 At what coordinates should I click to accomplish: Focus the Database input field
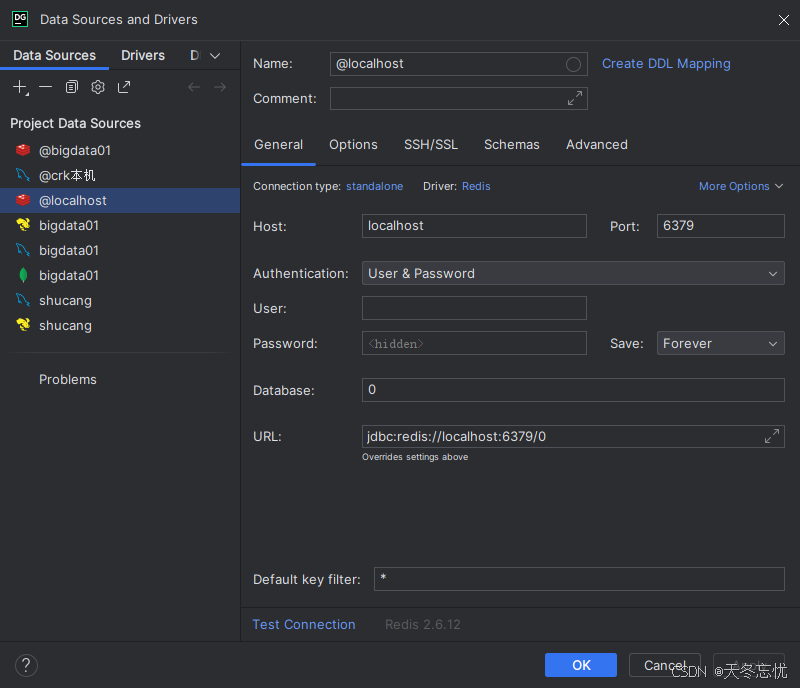tap(573, 390)
